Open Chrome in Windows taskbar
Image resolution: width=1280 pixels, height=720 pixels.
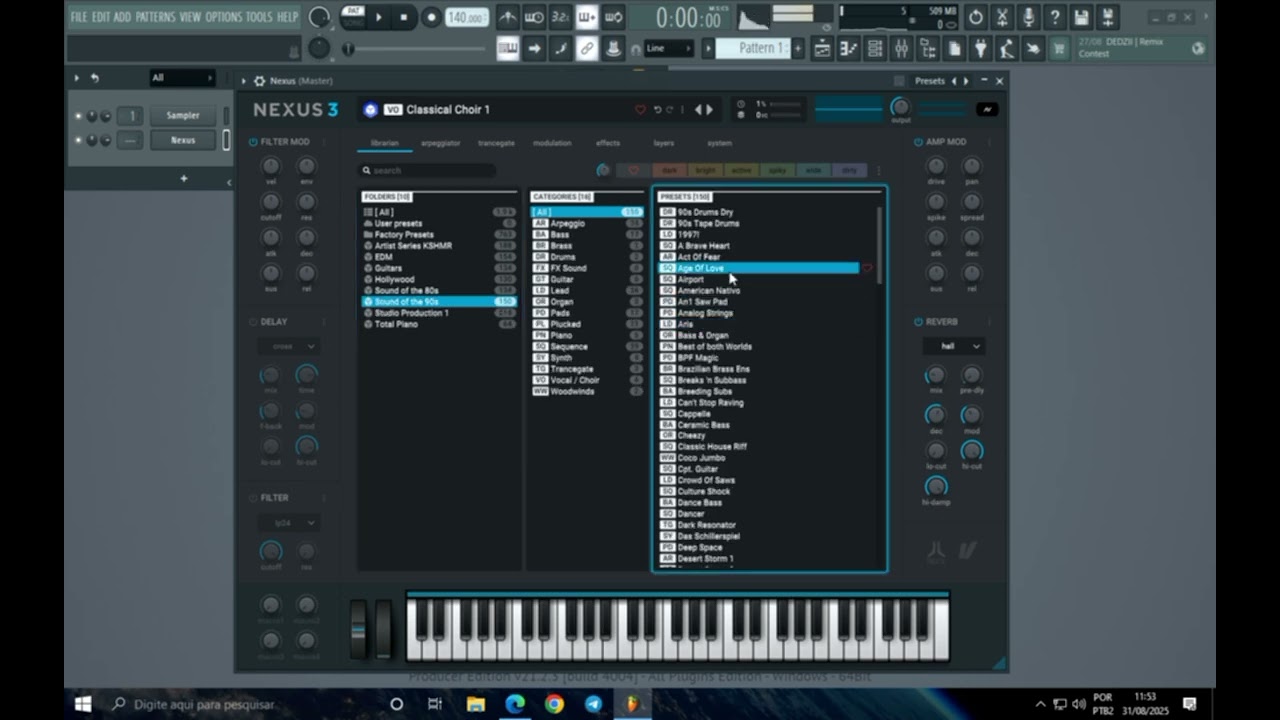pyautogui.click(x=554, y=704)
